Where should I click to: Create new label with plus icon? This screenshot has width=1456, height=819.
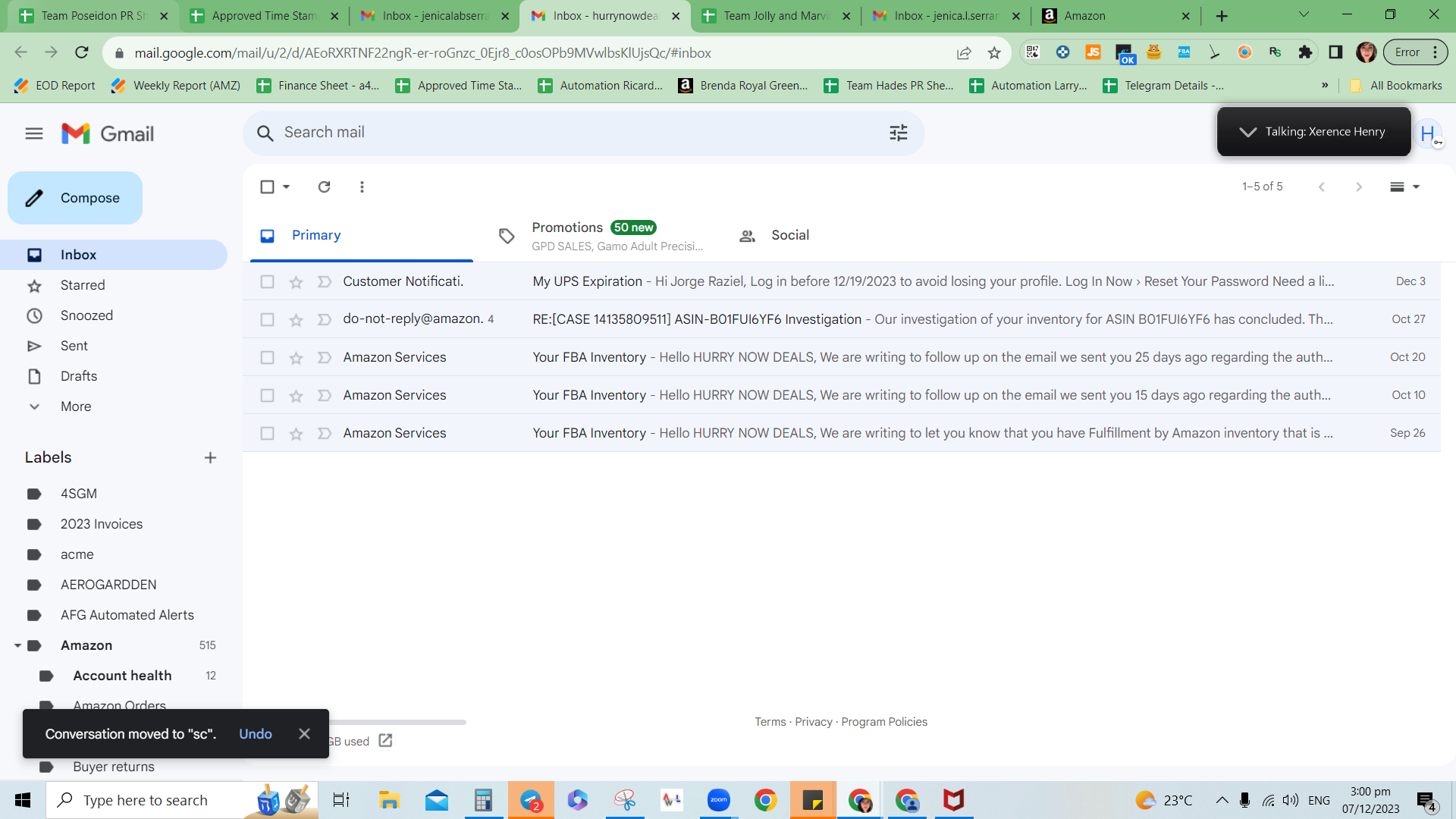(210, 457)
